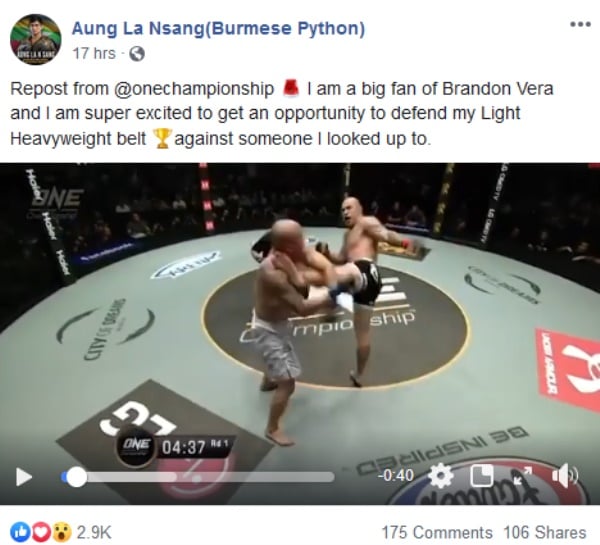Viewport: 600px width, 545px height.
Task: Click the -0:40 remaining time display
Action: [x=396, y=476]
